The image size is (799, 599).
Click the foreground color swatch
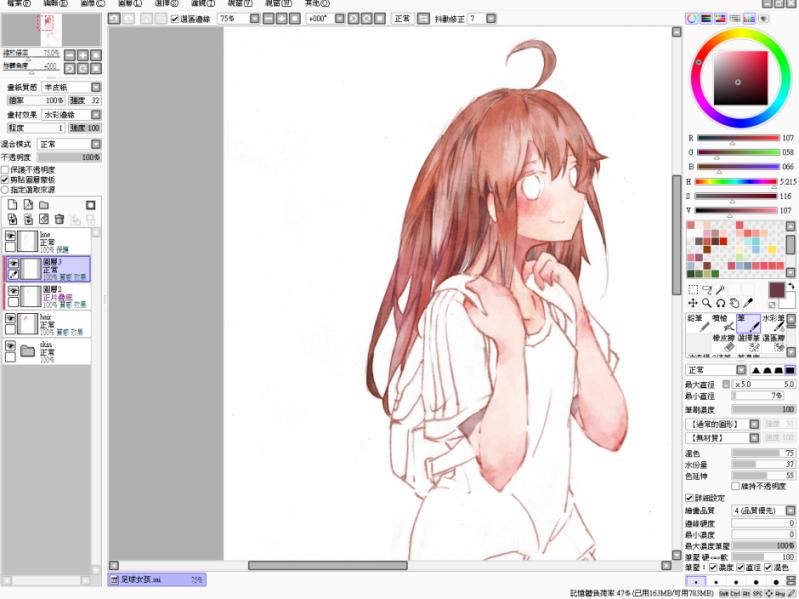click(x=776, y=290)
